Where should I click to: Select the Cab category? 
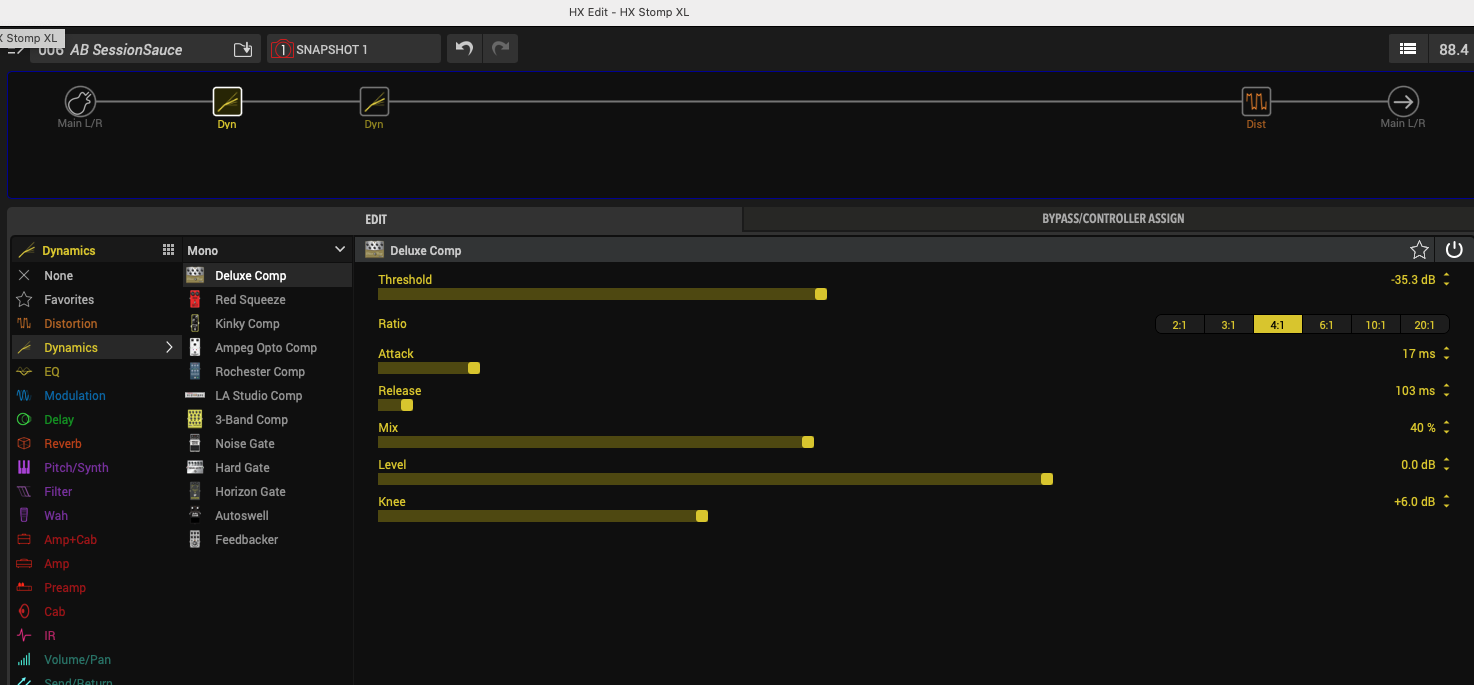pos(97,611)
